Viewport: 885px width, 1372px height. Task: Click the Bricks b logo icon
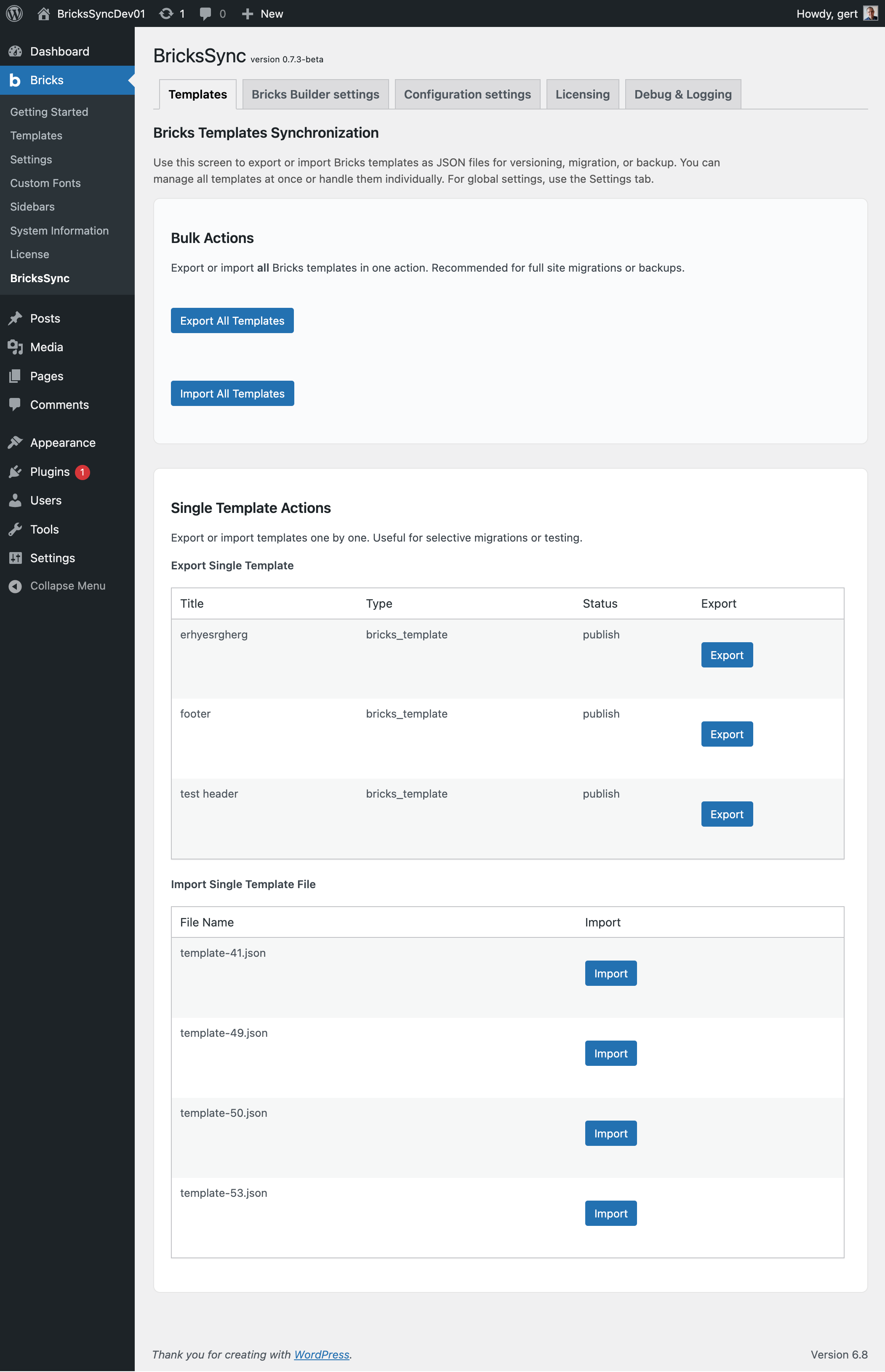coord(15,80)
